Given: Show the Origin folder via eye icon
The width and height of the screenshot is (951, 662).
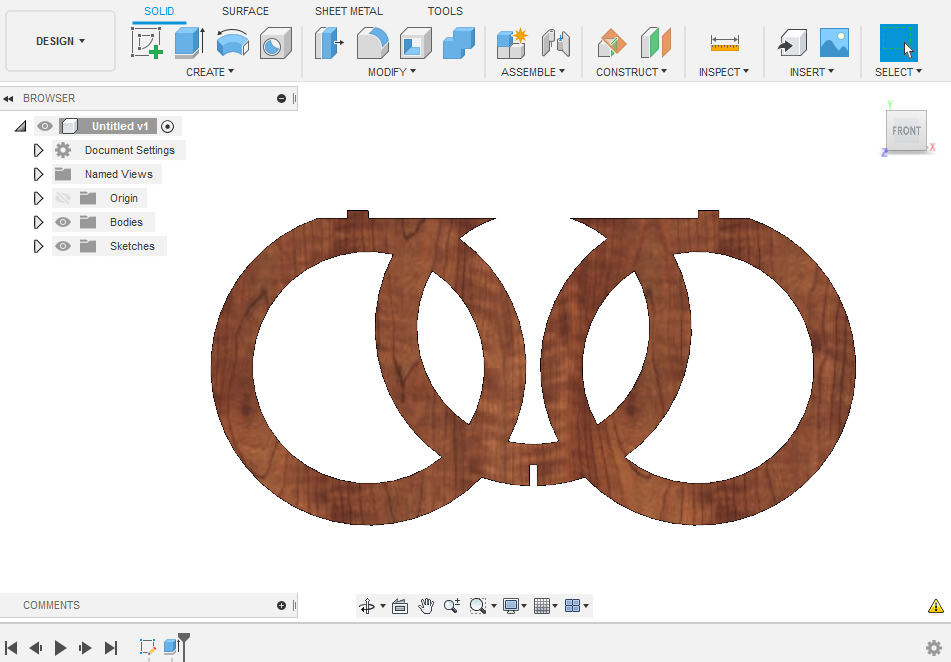Looking at the screenshot, I should pos(63,198).
